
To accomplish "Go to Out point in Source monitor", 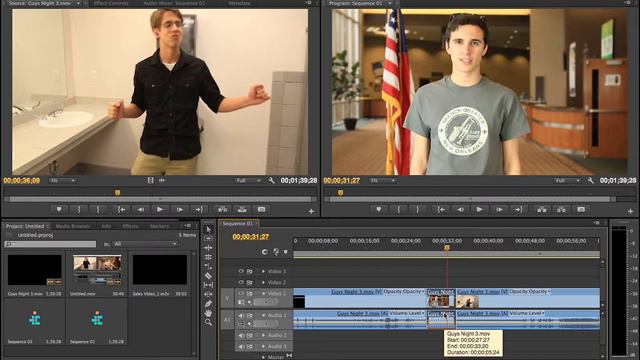I will pyautogui.click(x=199, y=209).
